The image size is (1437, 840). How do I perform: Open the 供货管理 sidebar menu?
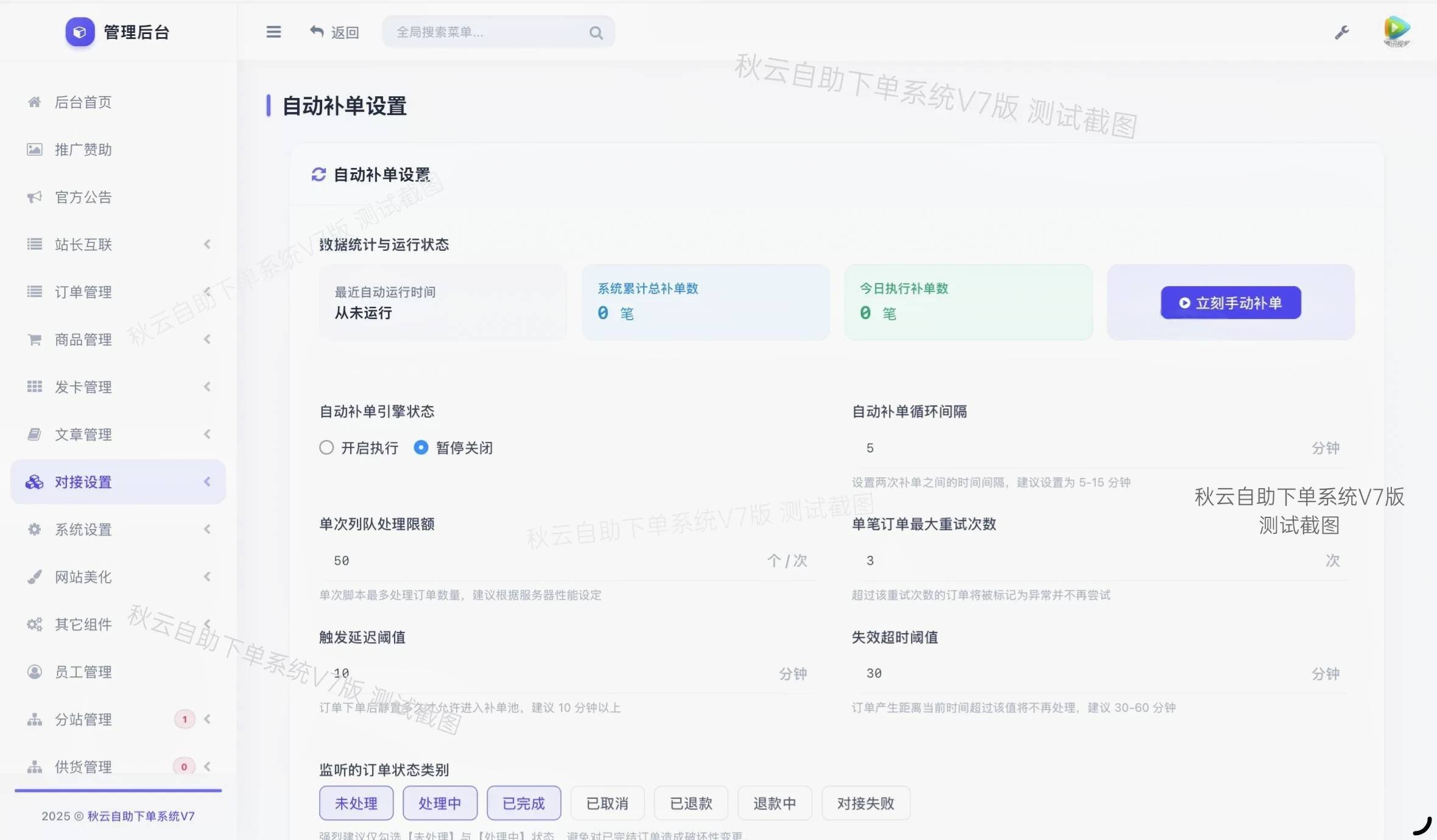(x=118, y=766)
